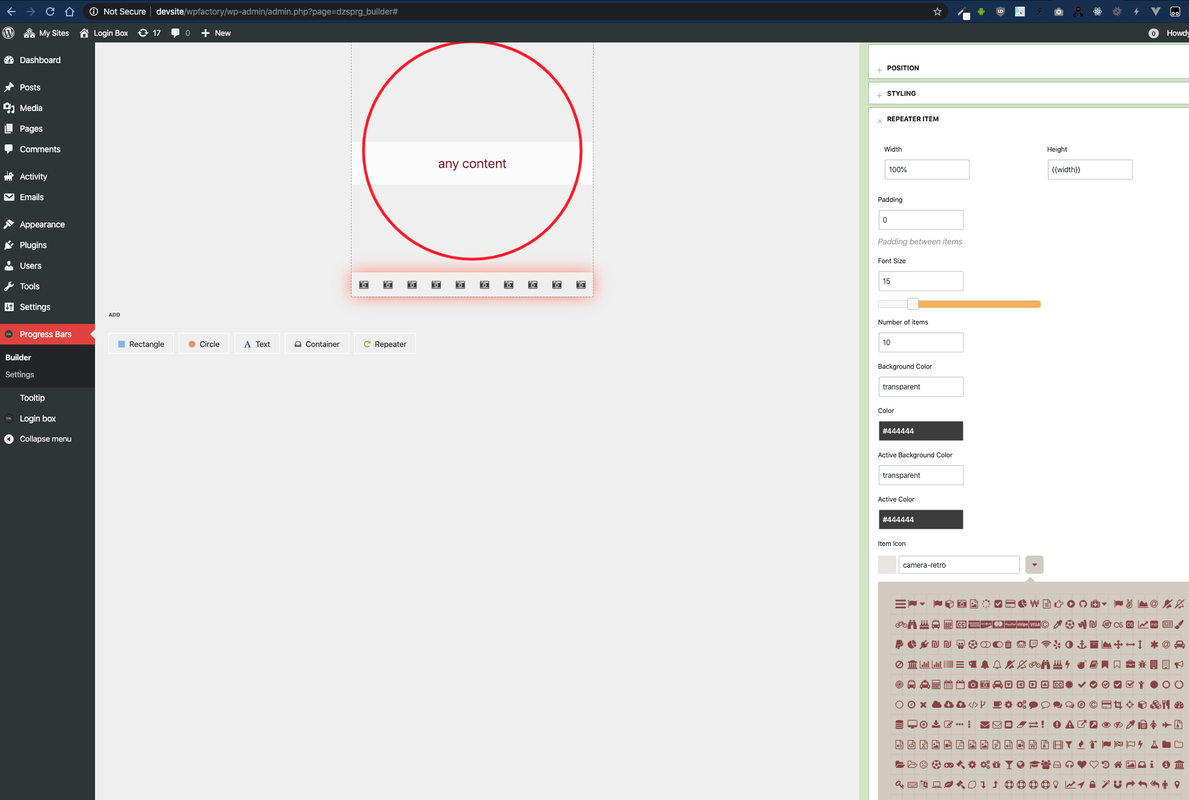
Task: Add a Rectangle element
Action: coord(141,344)
